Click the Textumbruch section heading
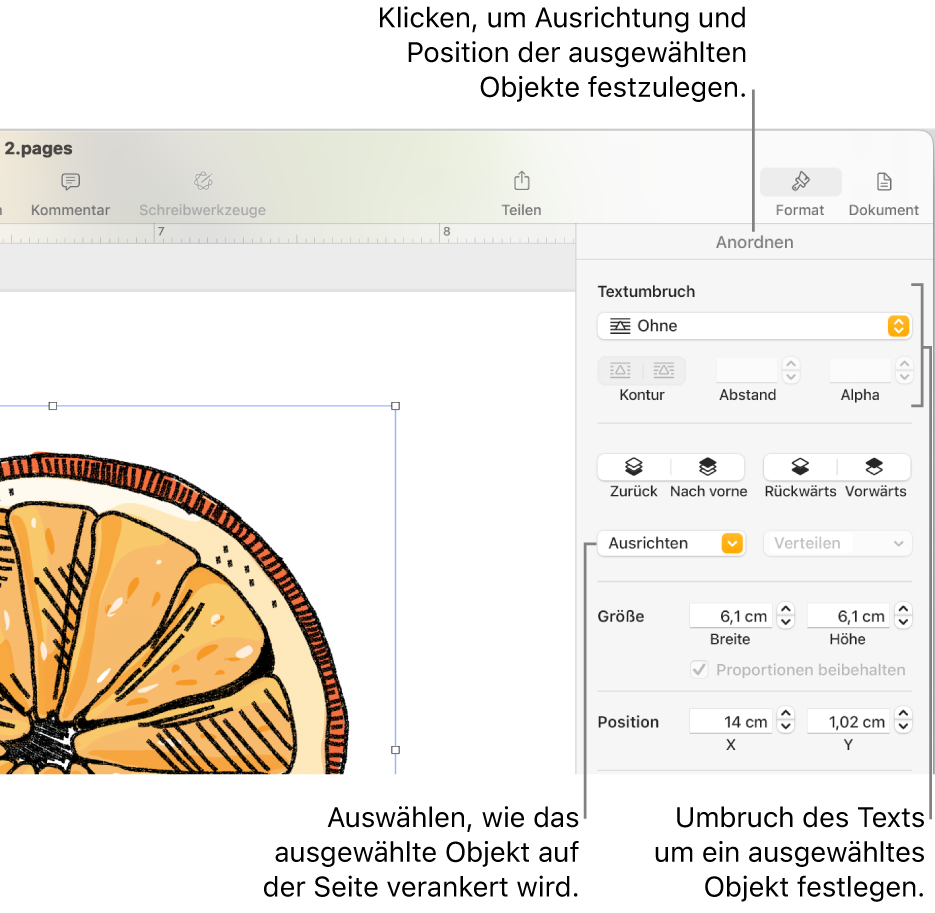 (646, 292)
